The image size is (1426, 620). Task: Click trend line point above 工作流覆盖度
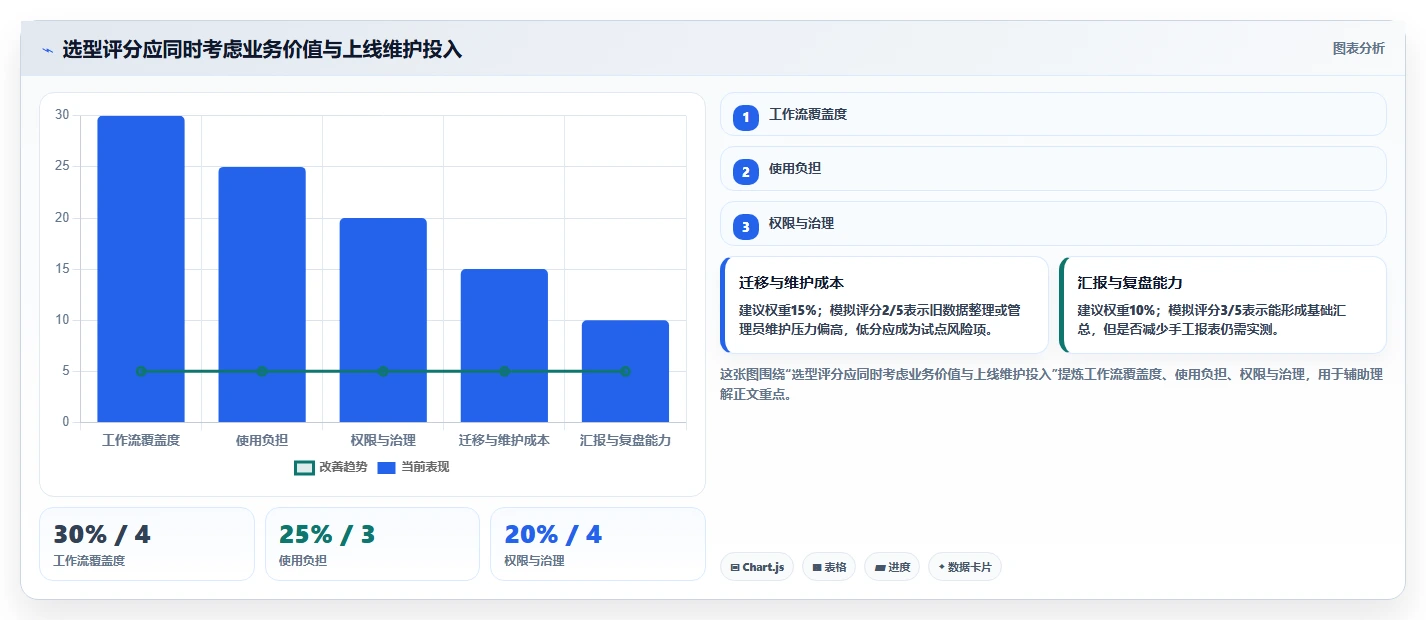[141, 371]
